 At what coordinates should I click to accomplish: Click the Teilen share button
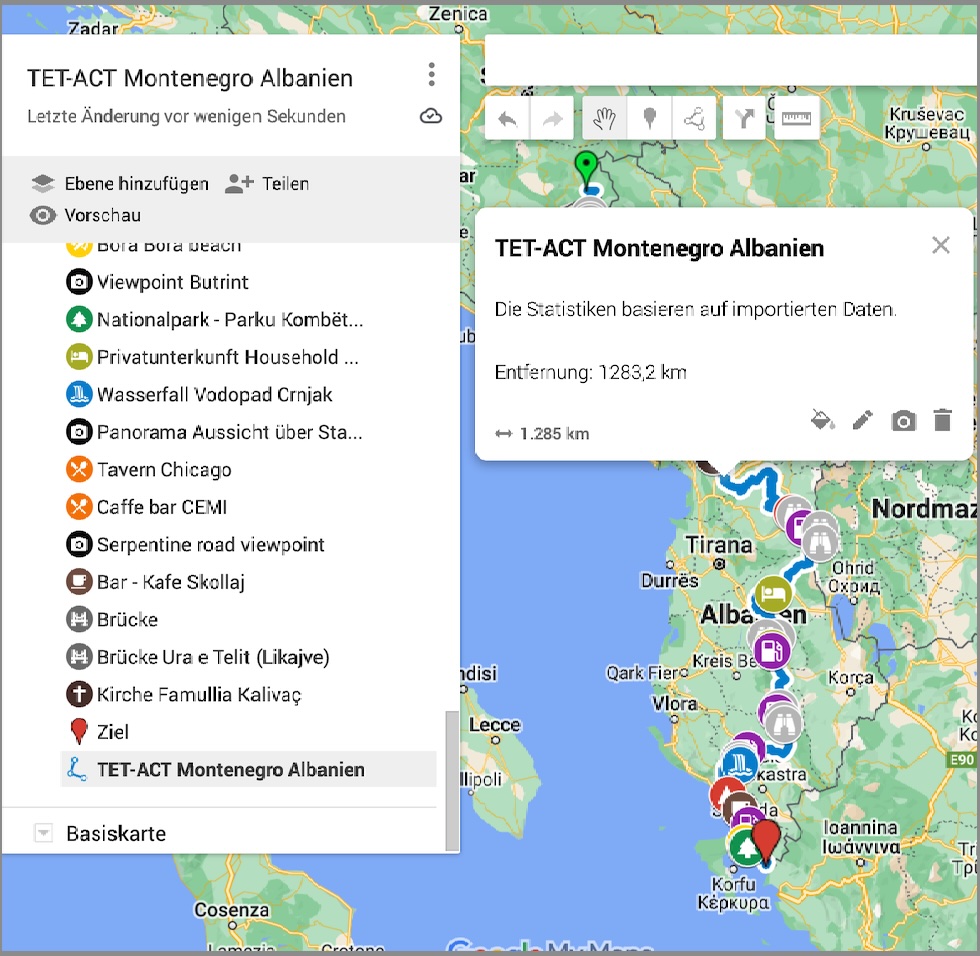[x=267, y=184]
